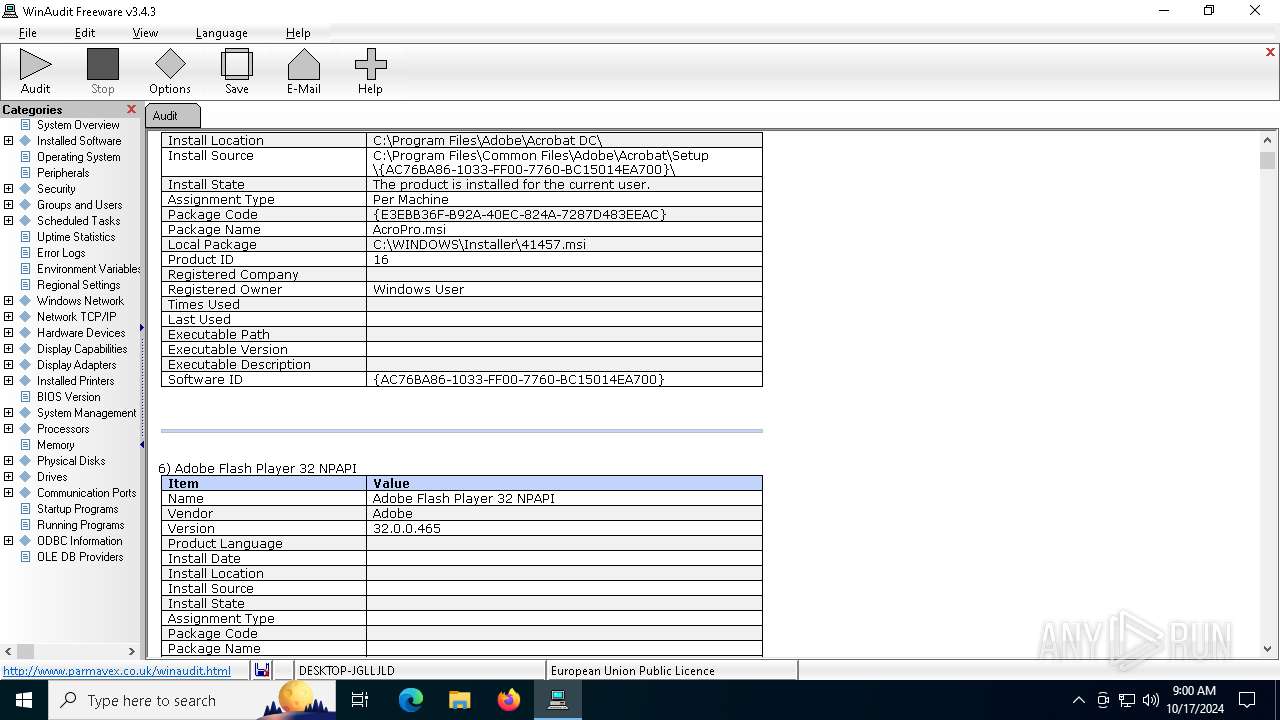This screenshot has height=720, width=1280.
Task: Select Regional Settings category
Action: tap(78, 285)
